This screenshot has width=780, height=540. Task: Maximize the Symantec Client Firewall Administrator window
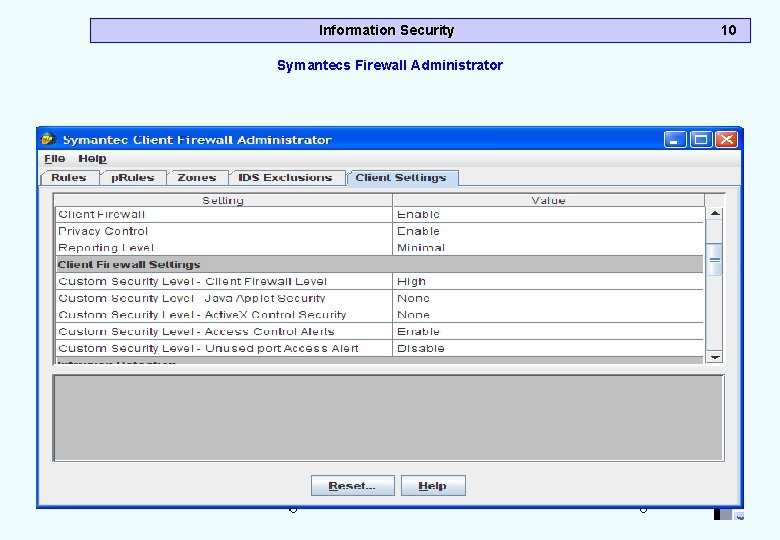[701, 140]
